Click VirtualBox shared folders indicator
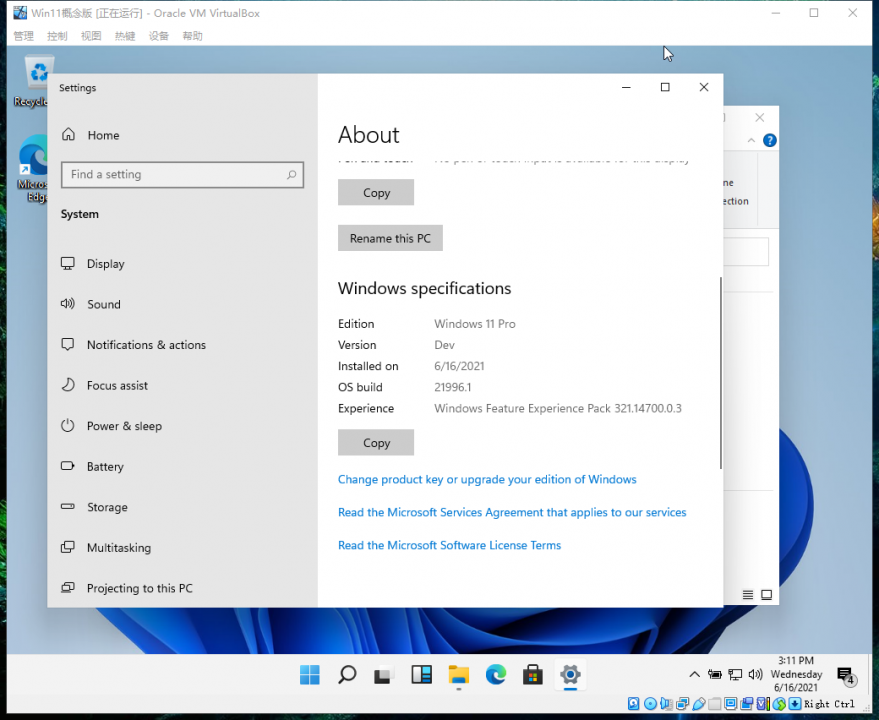This screenshot has width=879, height=720. 714,703
